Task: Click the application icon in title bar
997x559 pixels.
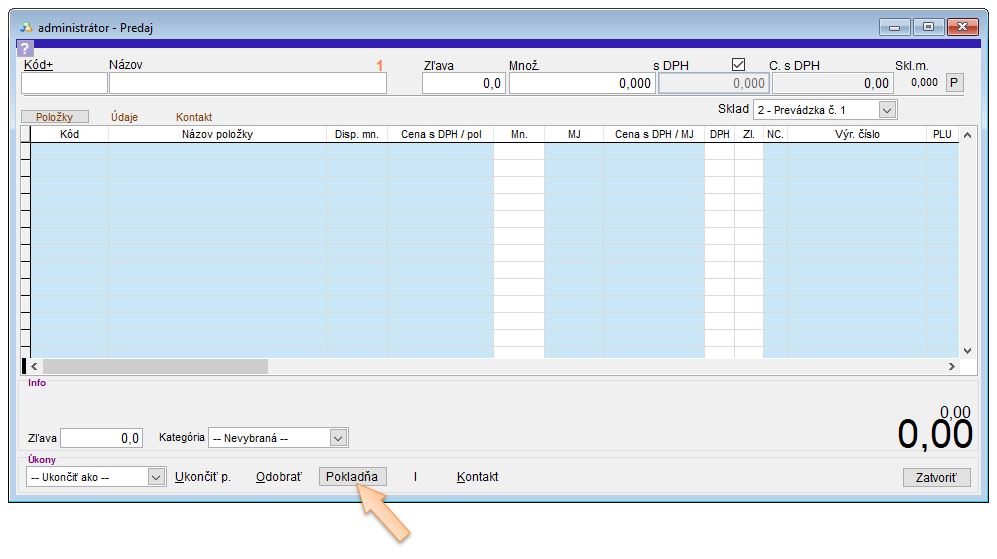Action: [x=26, y=28]
